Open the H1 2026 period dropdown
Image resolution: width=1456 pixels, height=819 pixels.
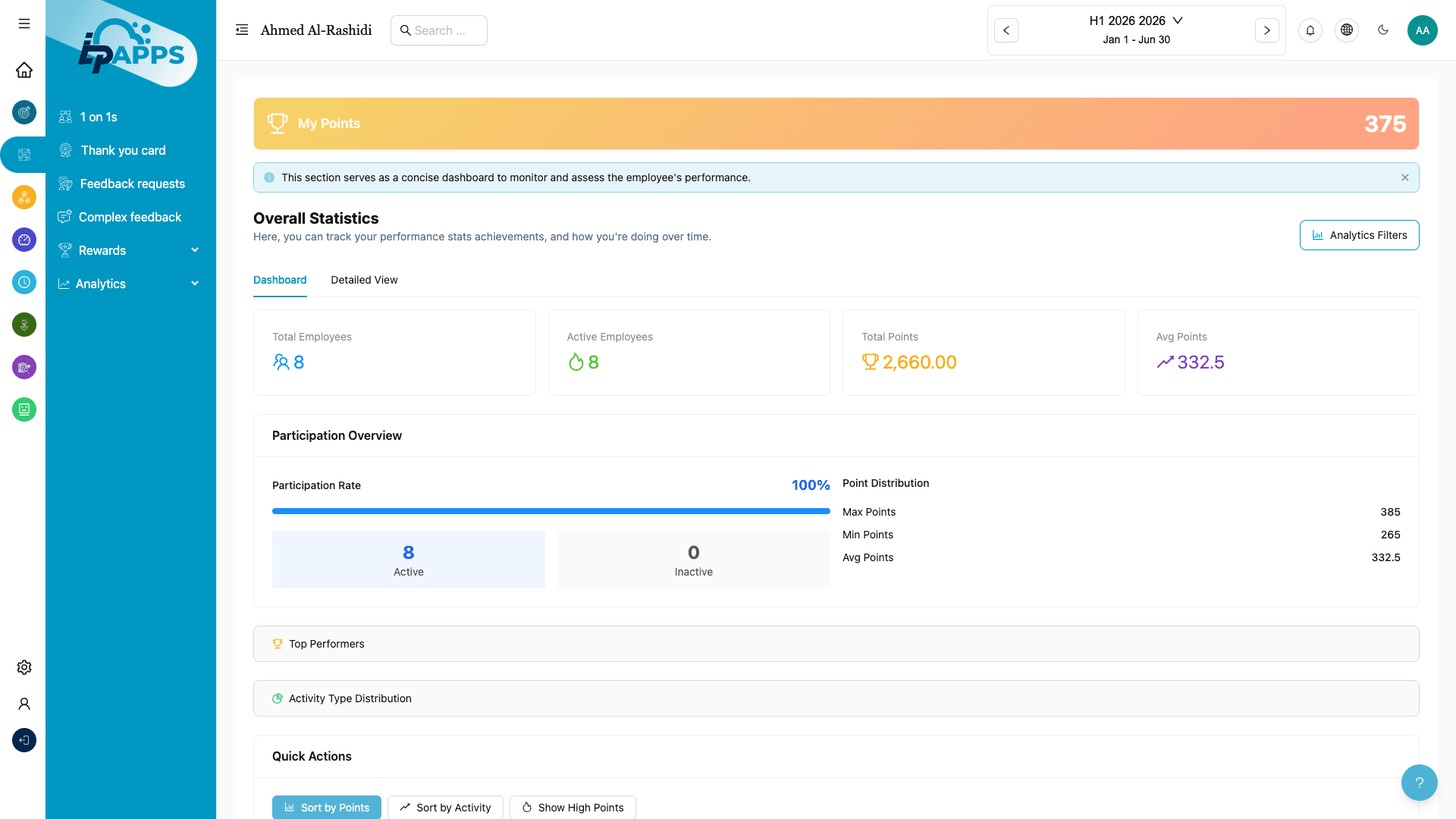[1136, 20]
